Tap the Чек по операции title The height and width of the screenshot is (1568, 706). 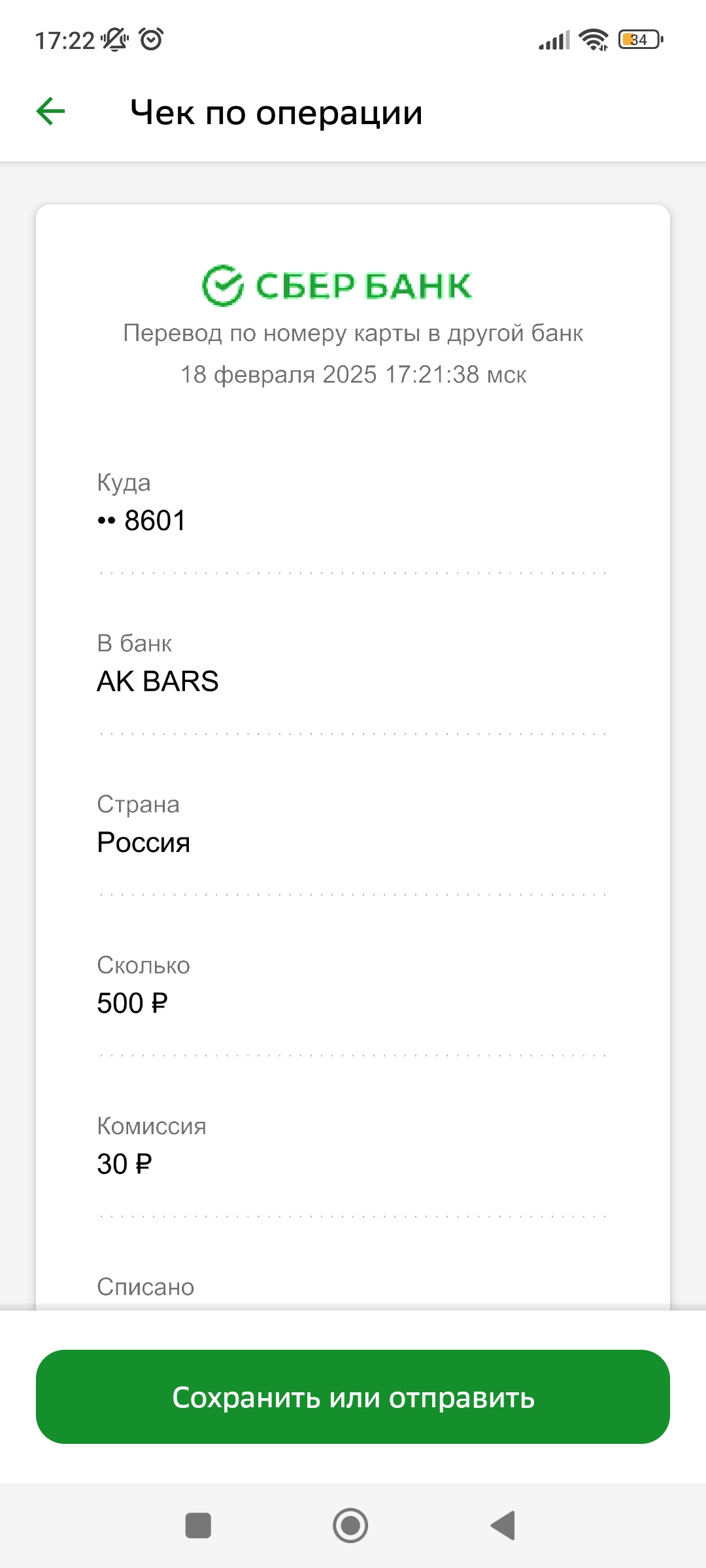click(x=276, y=112)
